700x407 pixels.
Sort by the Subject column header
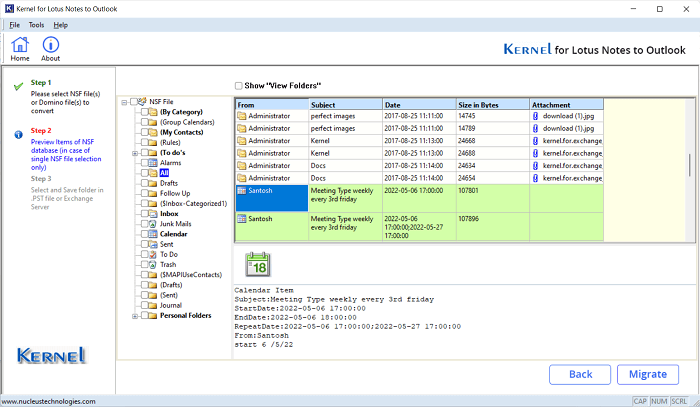click(x=346, y=104)
